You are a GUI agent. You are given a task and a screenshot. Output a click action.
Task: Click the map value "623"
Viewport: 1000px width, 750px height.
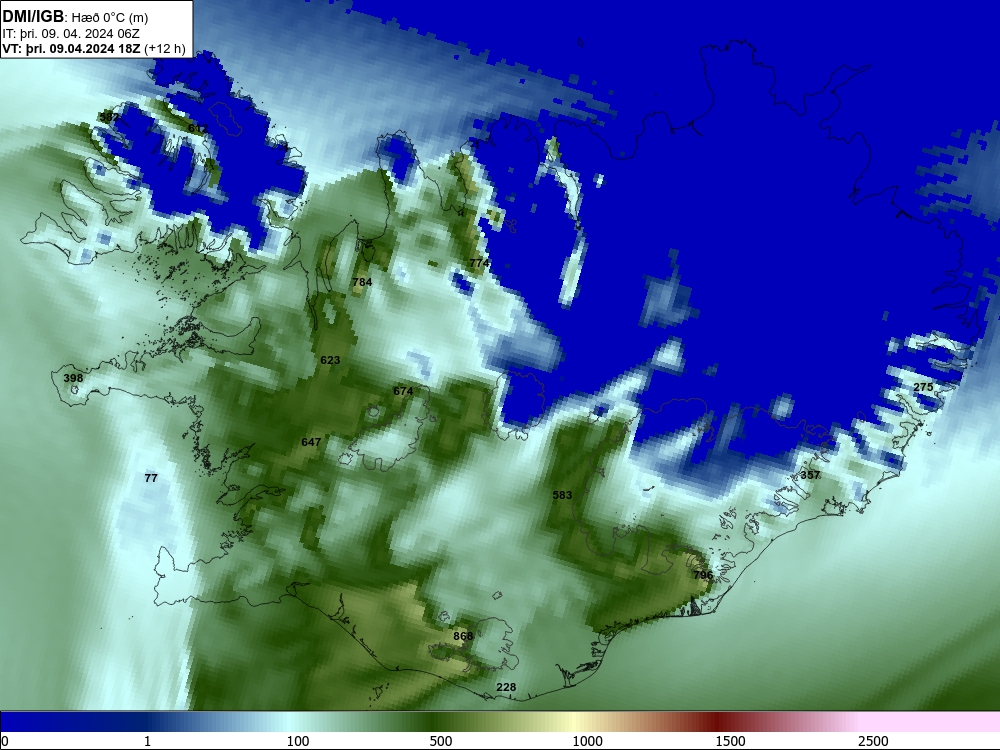coord(330,360)
